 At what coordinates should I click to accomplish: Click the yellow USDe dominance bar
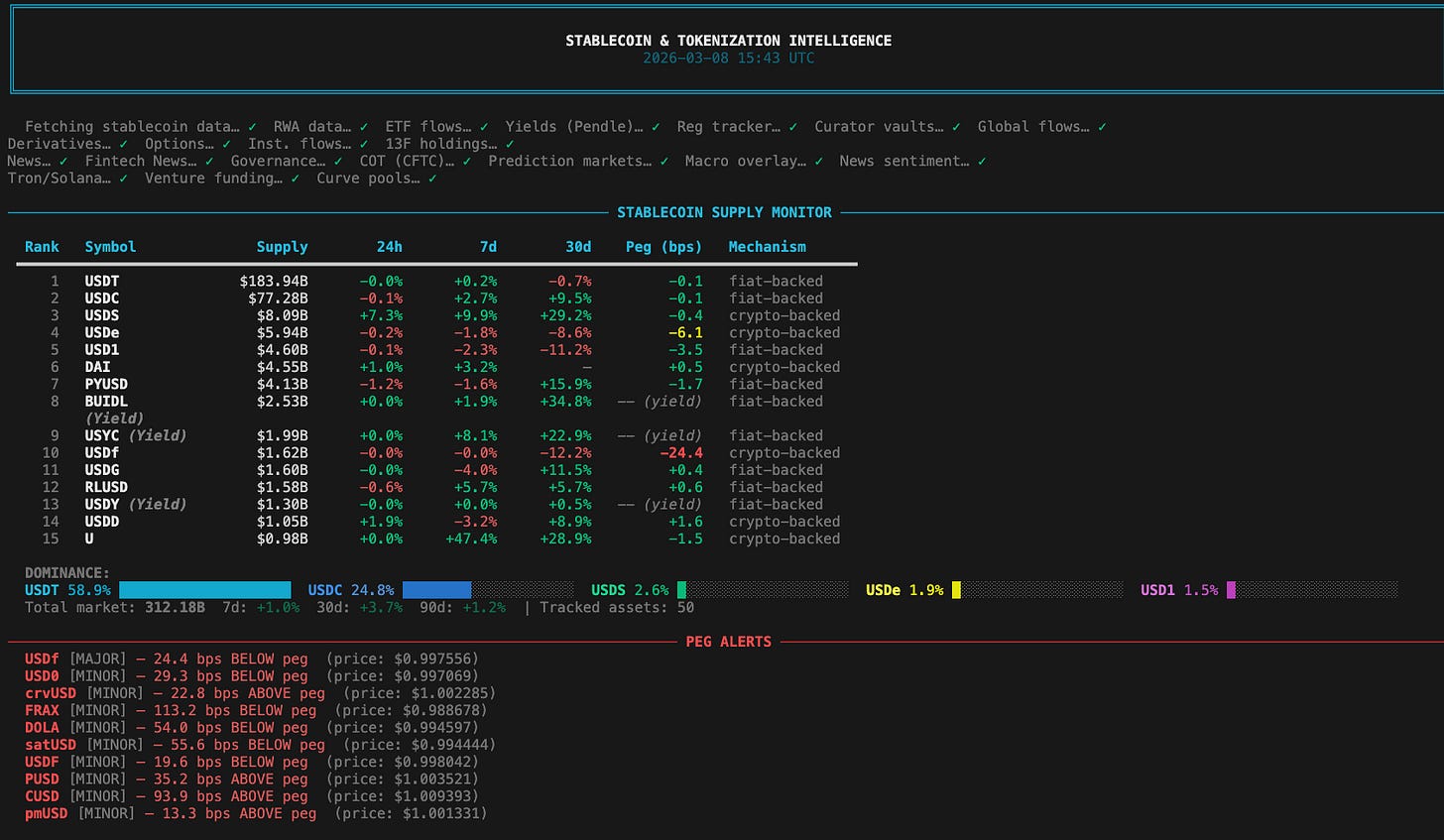tap(956, 590)
